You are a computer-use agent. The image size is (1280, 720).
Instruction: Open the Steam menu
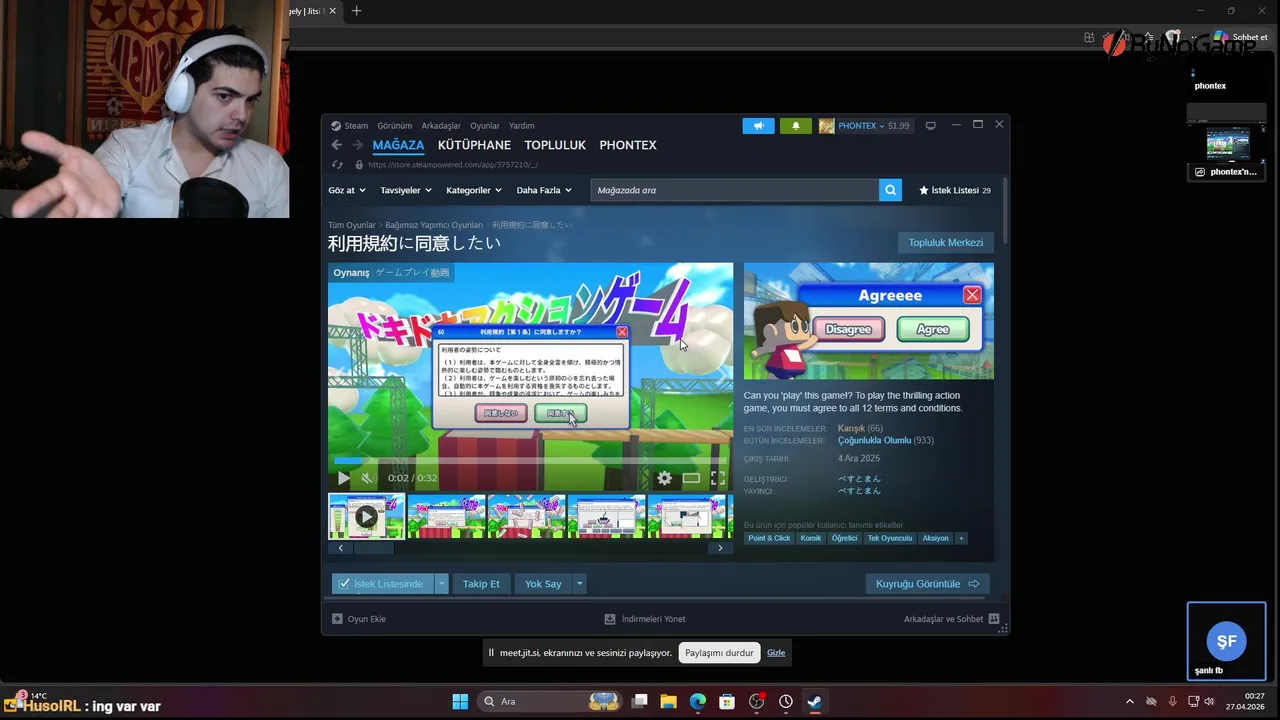356,126
